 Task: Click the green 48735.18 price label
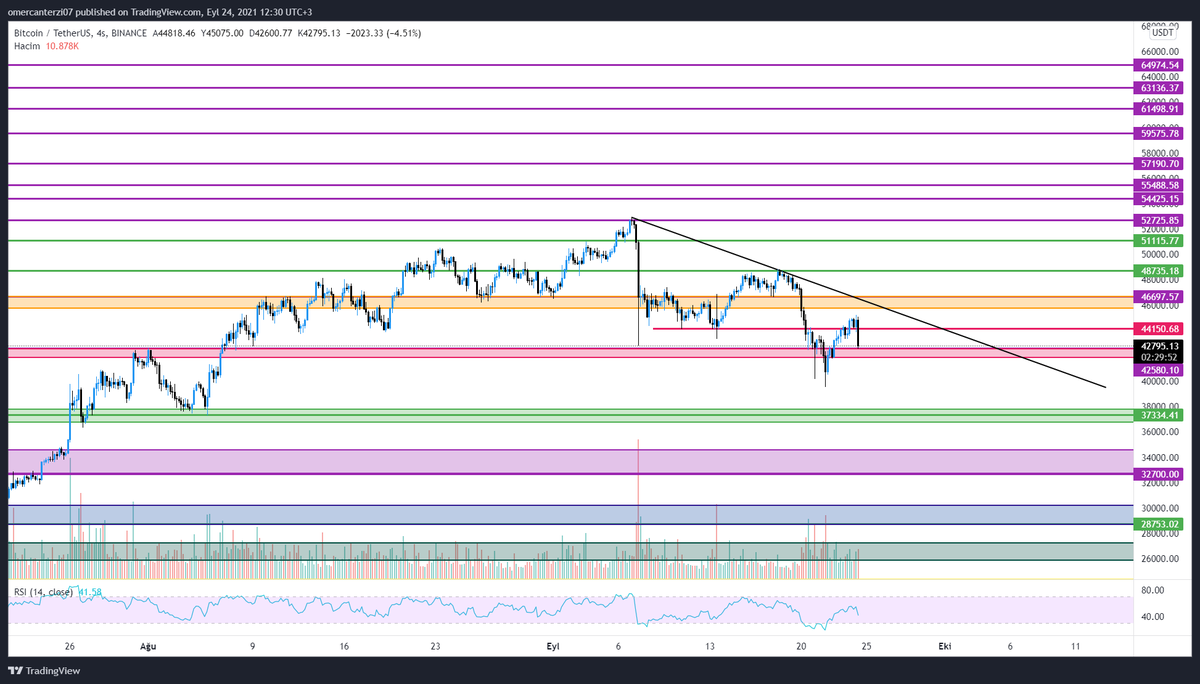click(1159, 270)
